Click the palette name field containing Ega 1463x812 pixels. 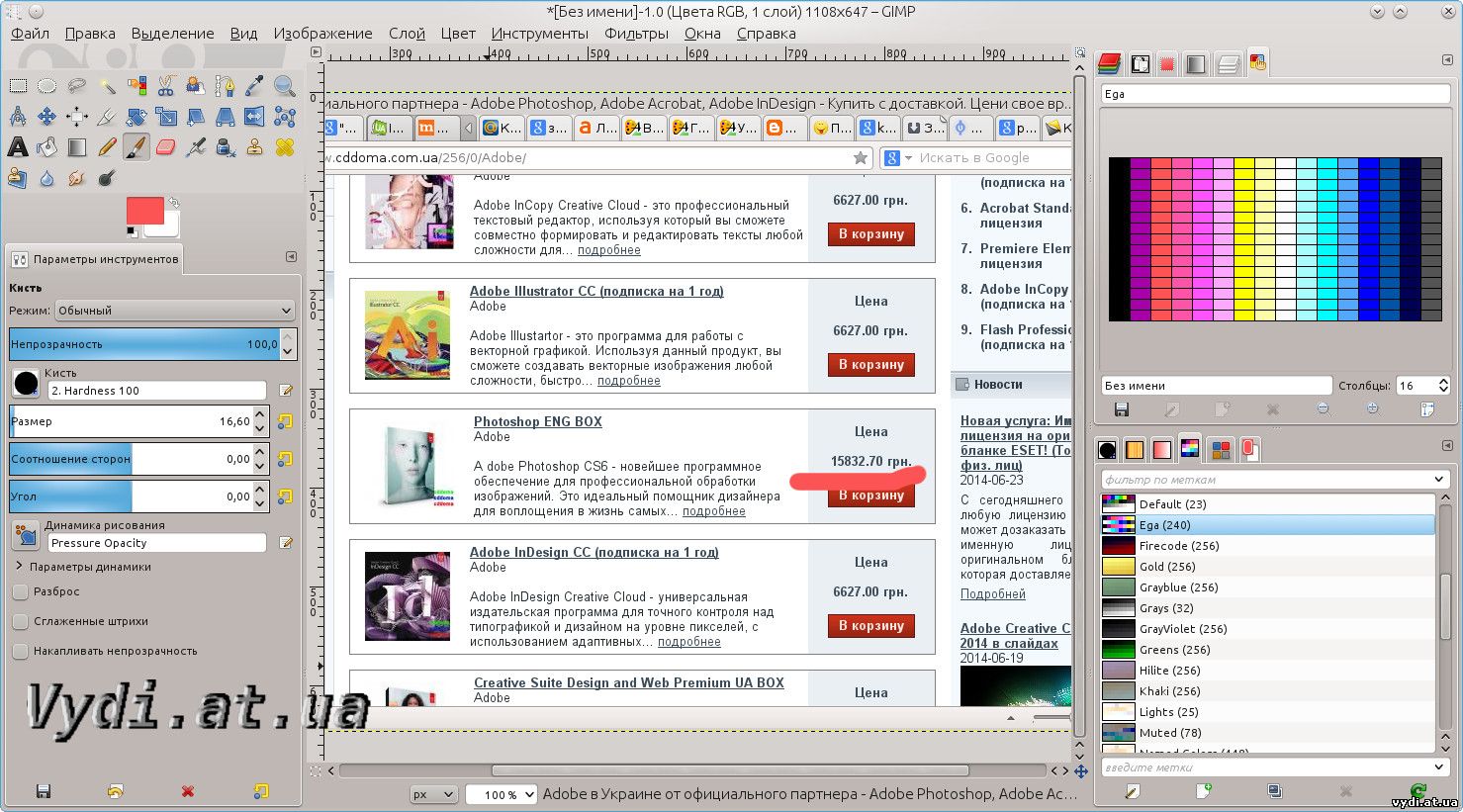tap(1274, 94)
